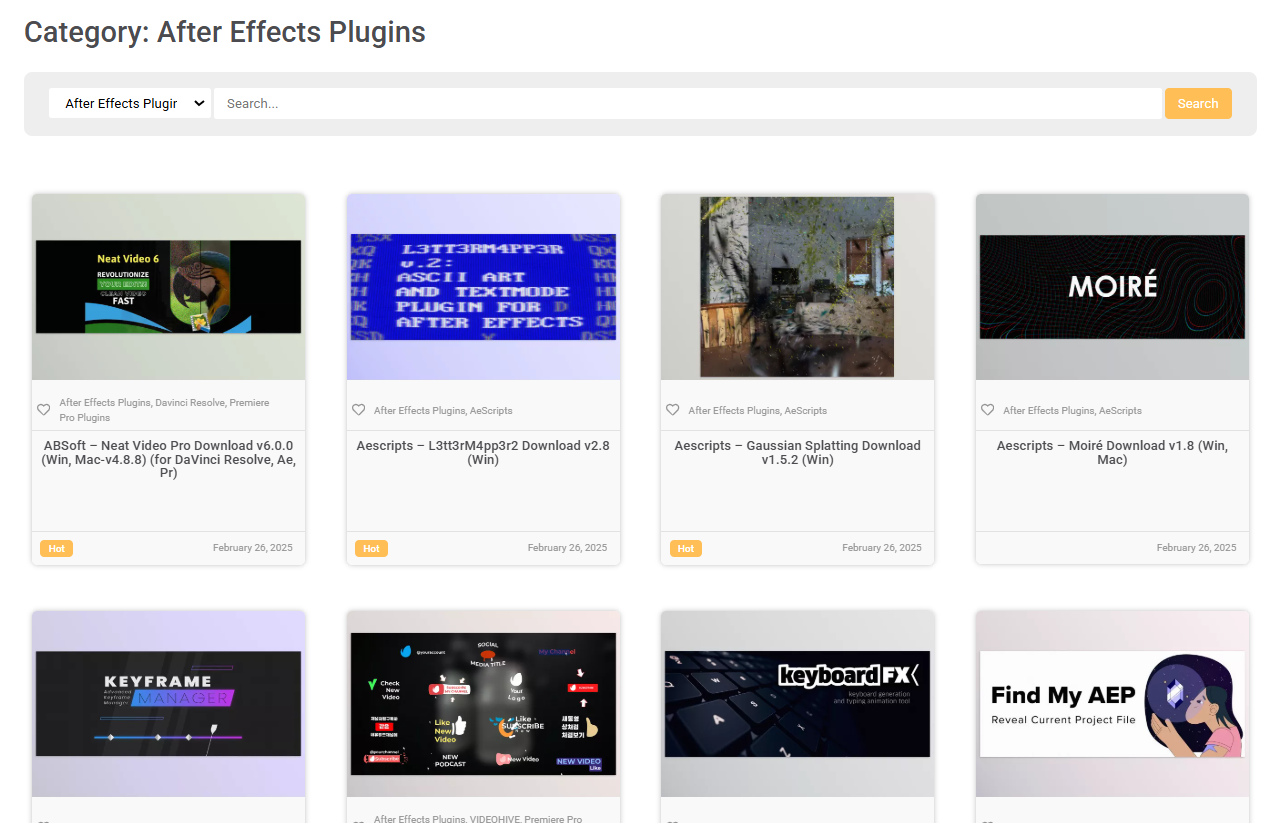Click heart icon on L3tt3rM4pp3r2 card
The image size is (1265, 823).
[x=359, y=410]
